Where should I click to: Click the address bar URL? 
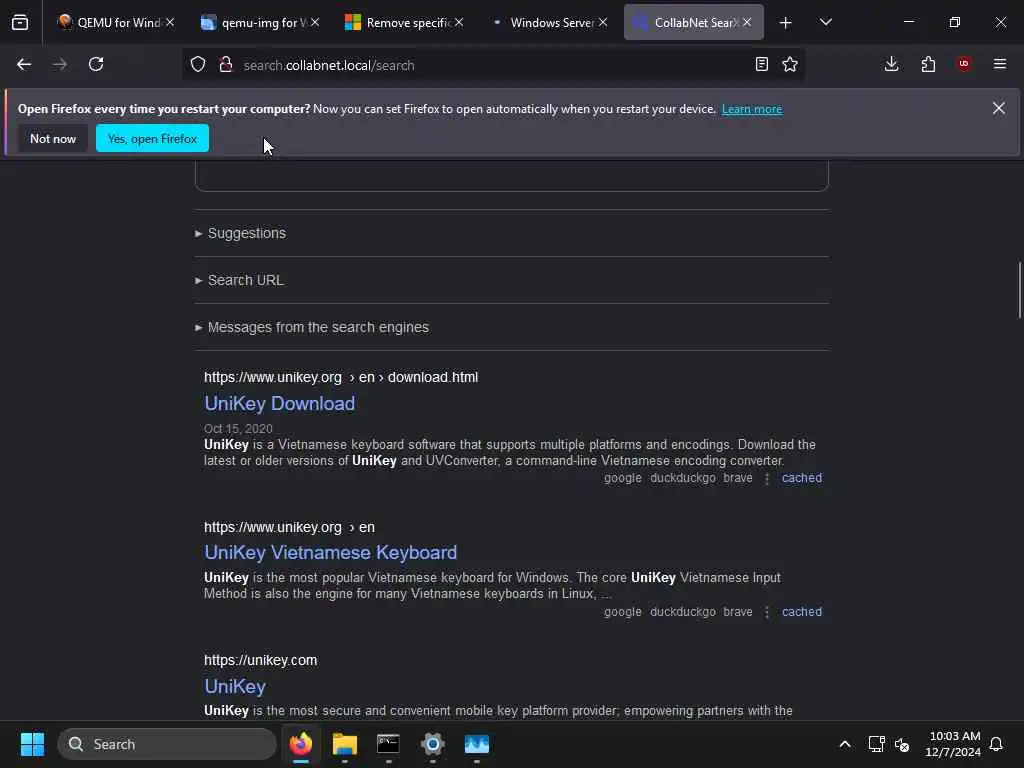pos(328,65)
